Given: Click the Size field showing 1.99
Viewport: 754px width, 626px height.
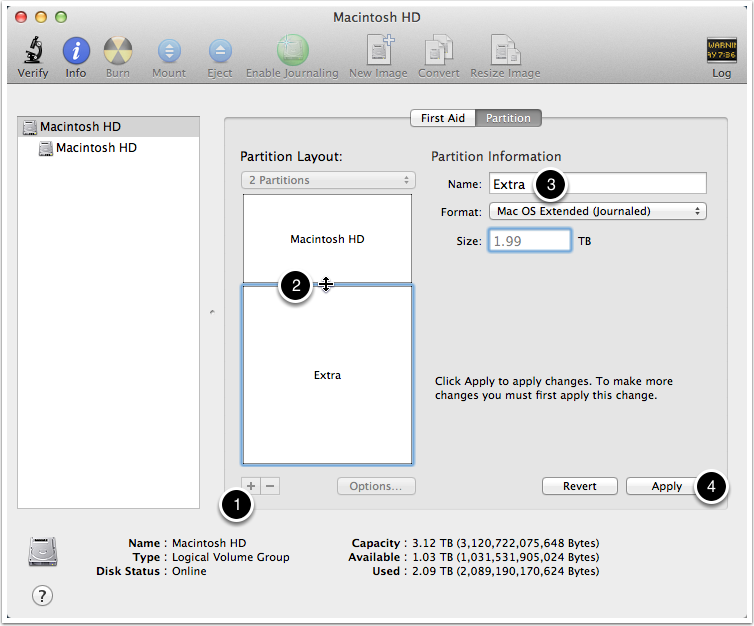Looking at the screenshot, I should [530, 240].
